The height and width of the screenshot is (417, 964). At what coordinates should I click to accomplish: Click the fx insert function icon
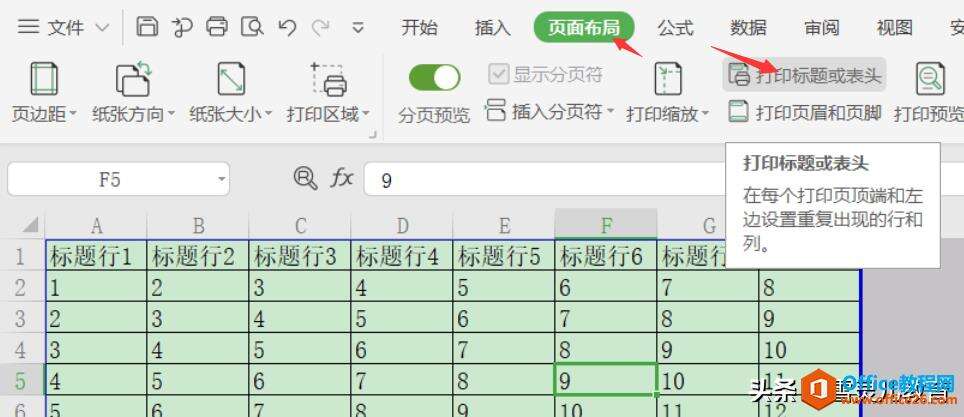pos(341,178)
